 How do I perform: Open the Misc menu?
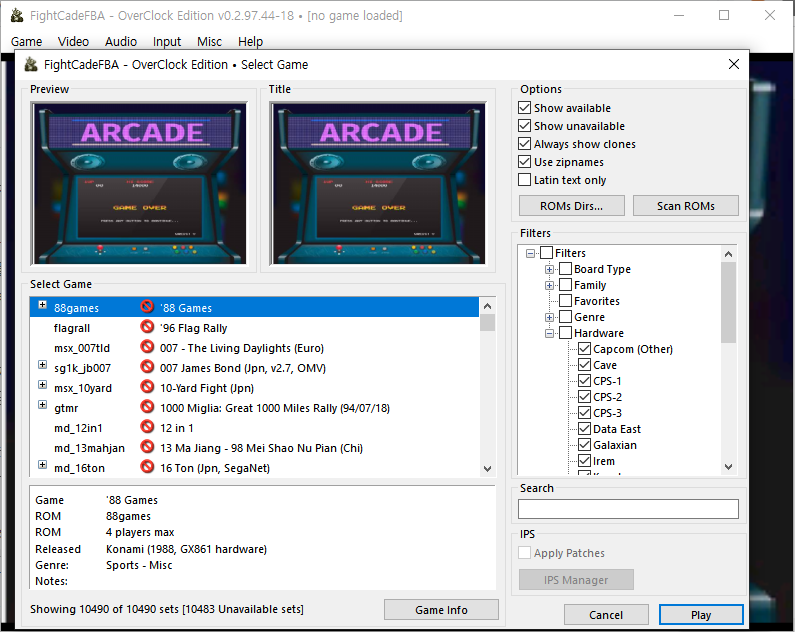tap(209, 42)
